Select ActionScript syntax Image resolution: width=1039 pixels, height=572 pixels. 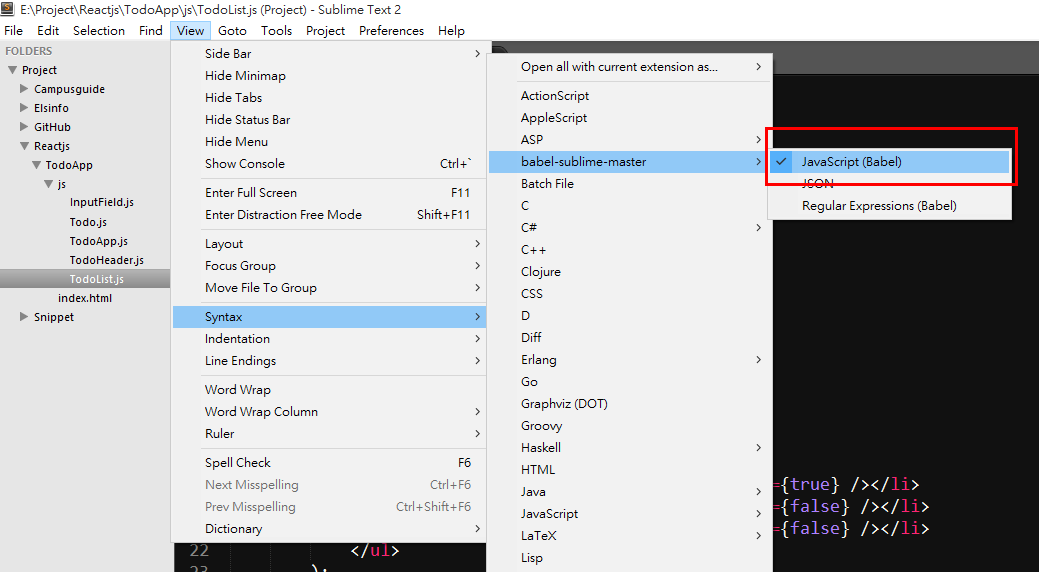pyautogui.click(x=629, y=95)
